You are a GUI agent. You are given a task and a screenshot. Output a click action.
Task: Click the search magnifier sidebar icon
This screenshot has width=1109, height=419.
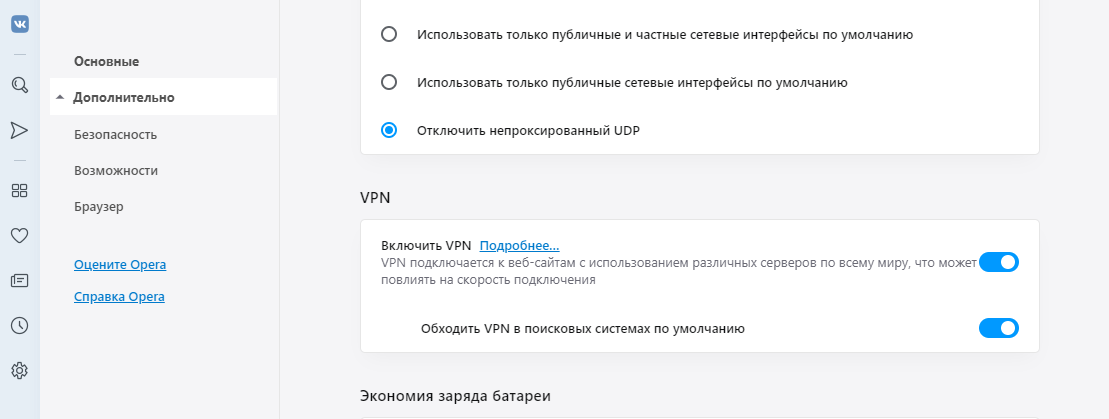coord(19,85)
